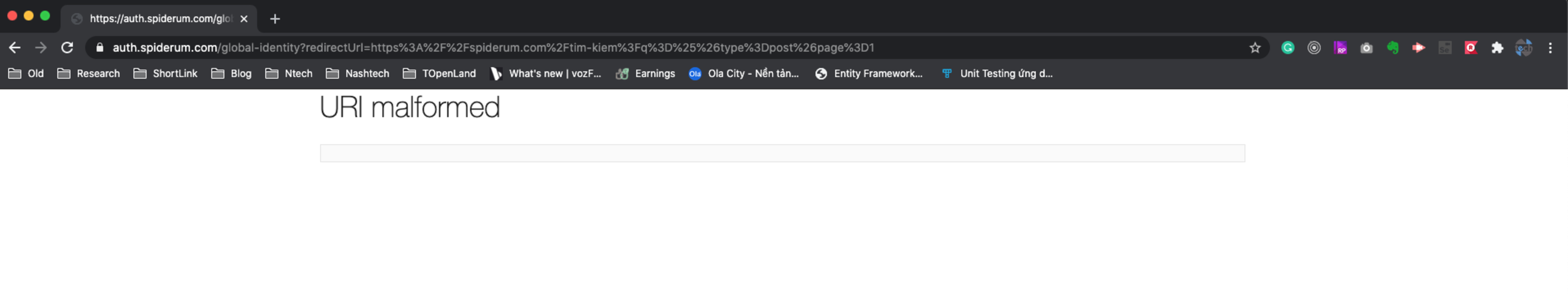
Task: Open the Entity Framework bookmark
Action: [x=869, y=73]
